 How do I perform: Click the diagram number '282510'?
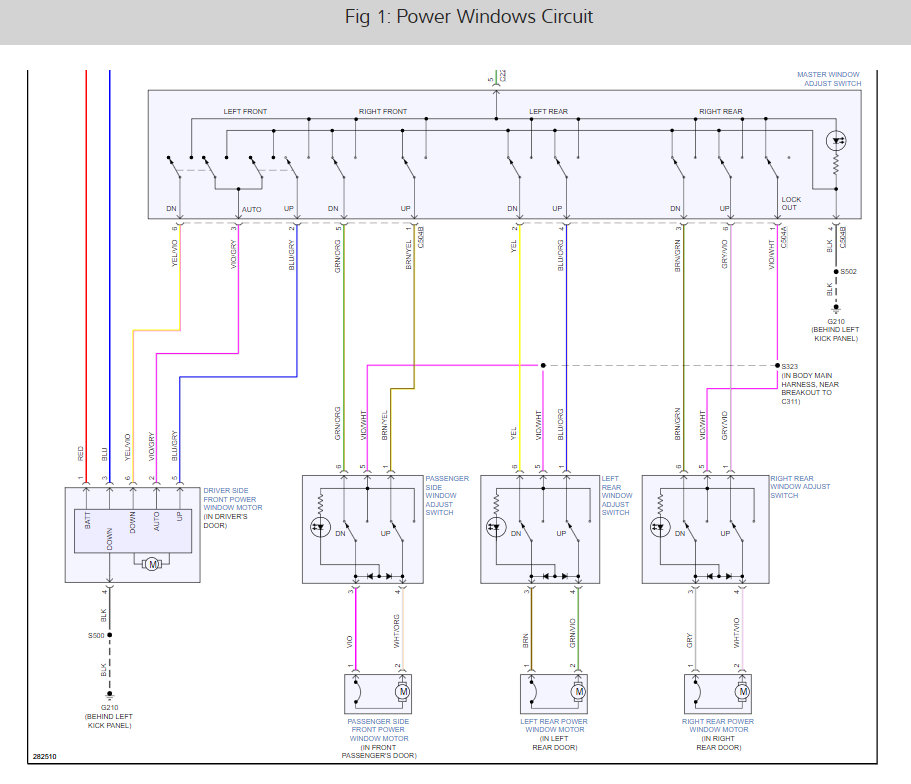point(45,756)
